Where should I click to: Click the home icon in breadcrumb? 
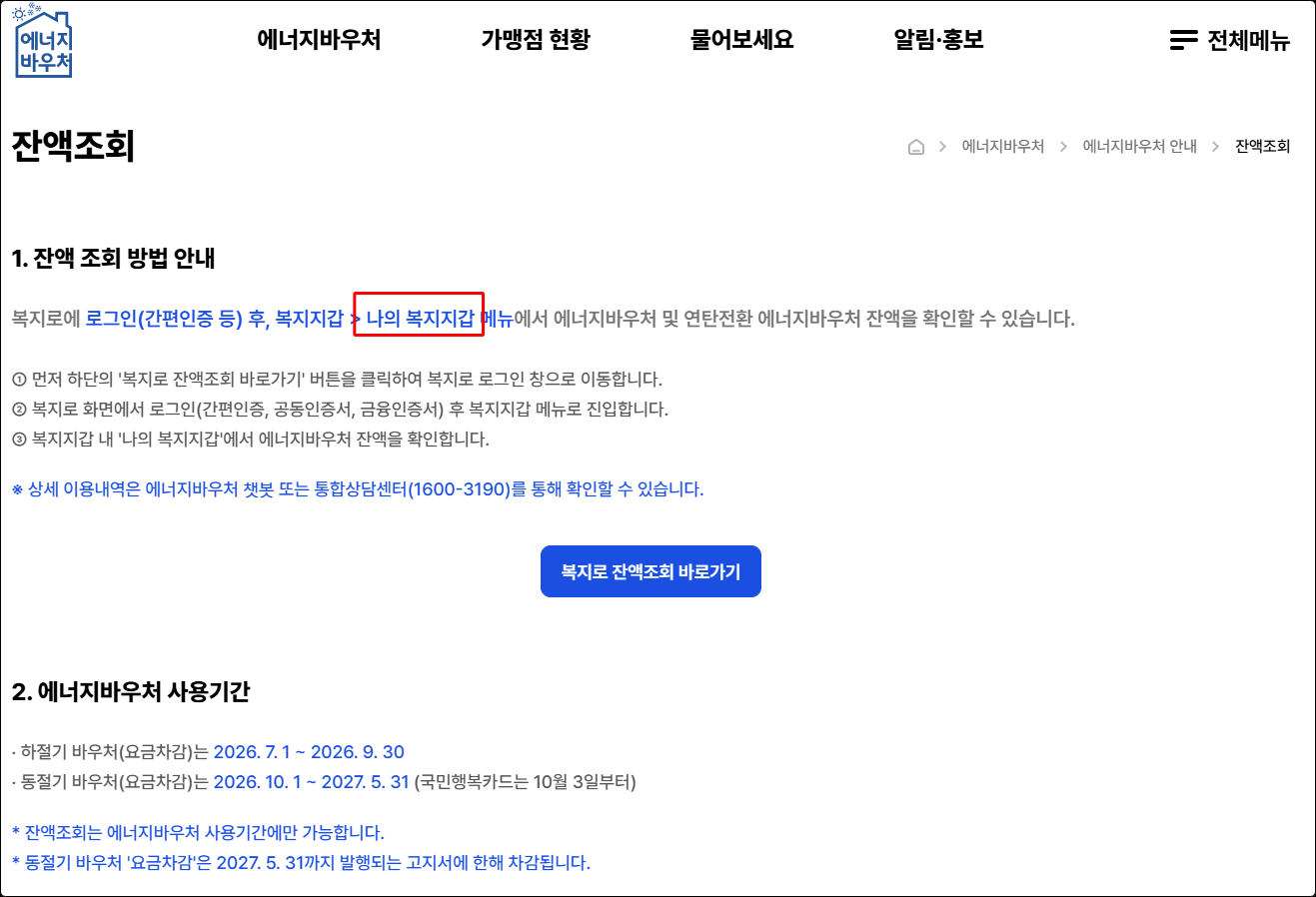(x=916, y=147)
